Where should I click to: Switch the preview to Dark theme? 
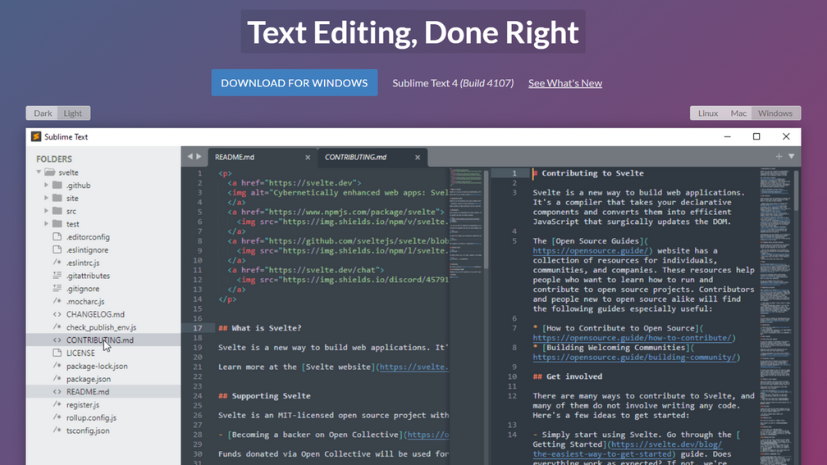point(42,114)
